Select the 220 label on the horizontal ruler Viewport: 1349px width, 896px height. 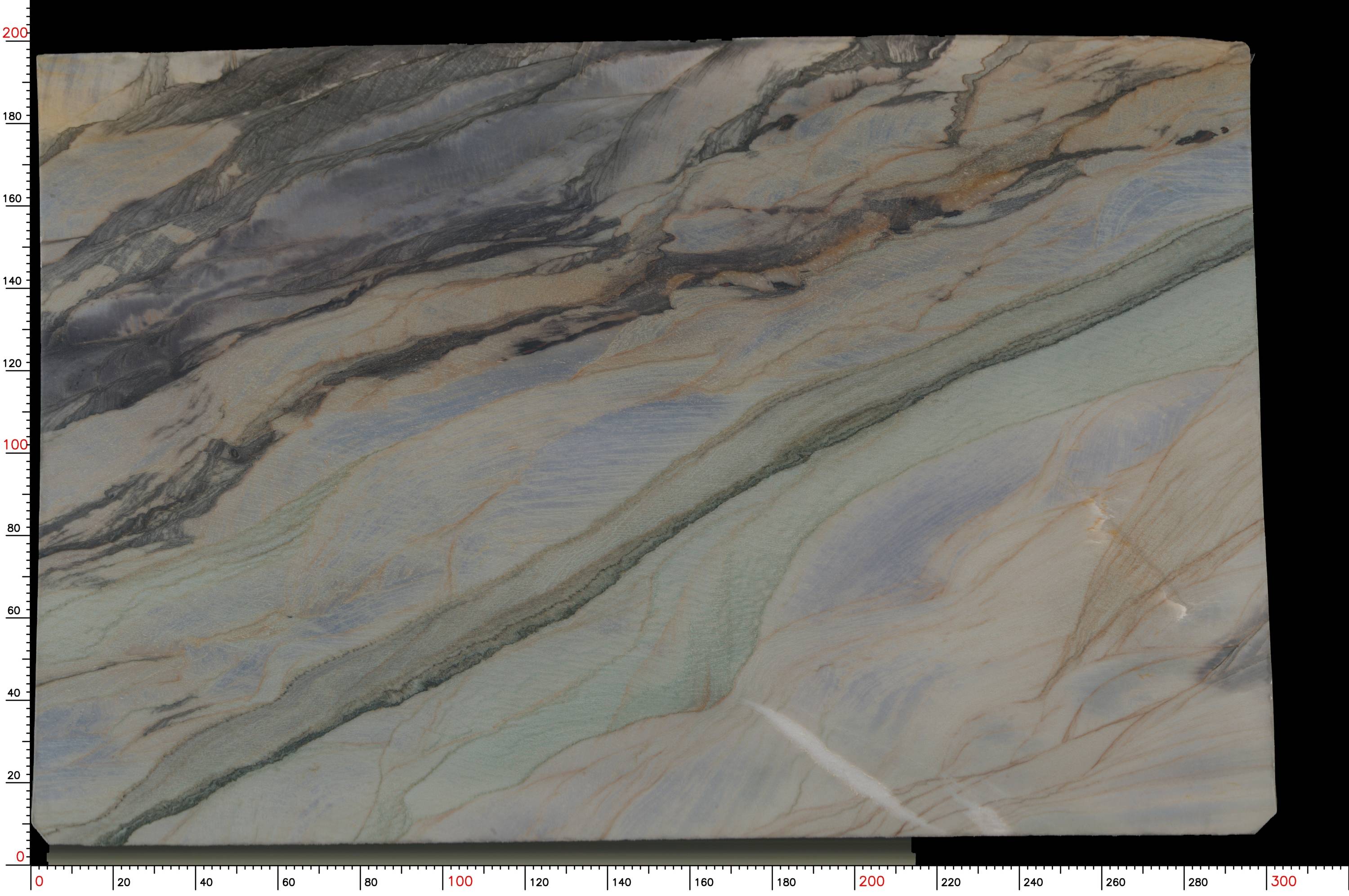click(x=951, y=882)
